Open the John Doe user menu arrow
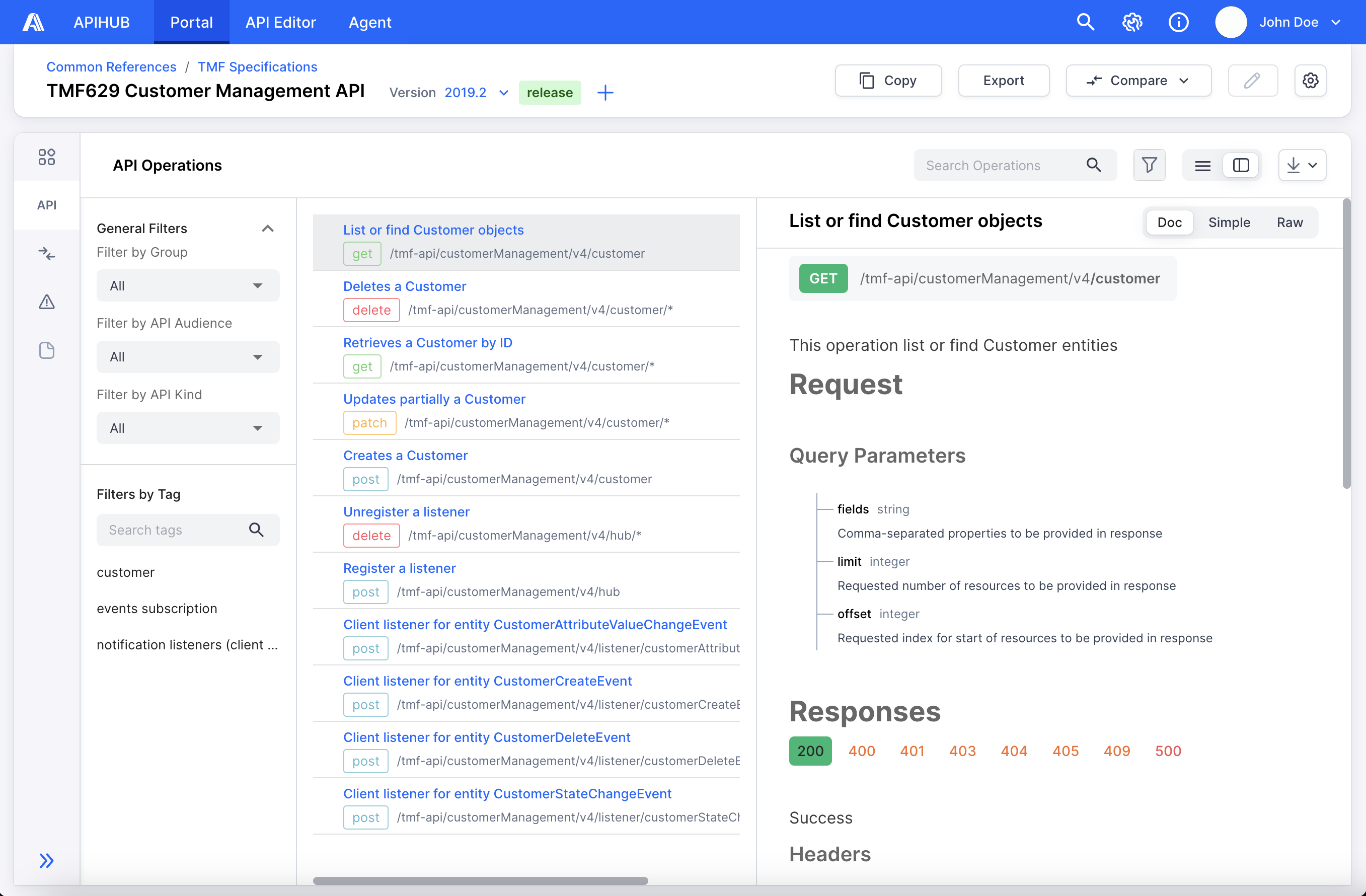This screenshot has width=1366, height=896. 1336,22
